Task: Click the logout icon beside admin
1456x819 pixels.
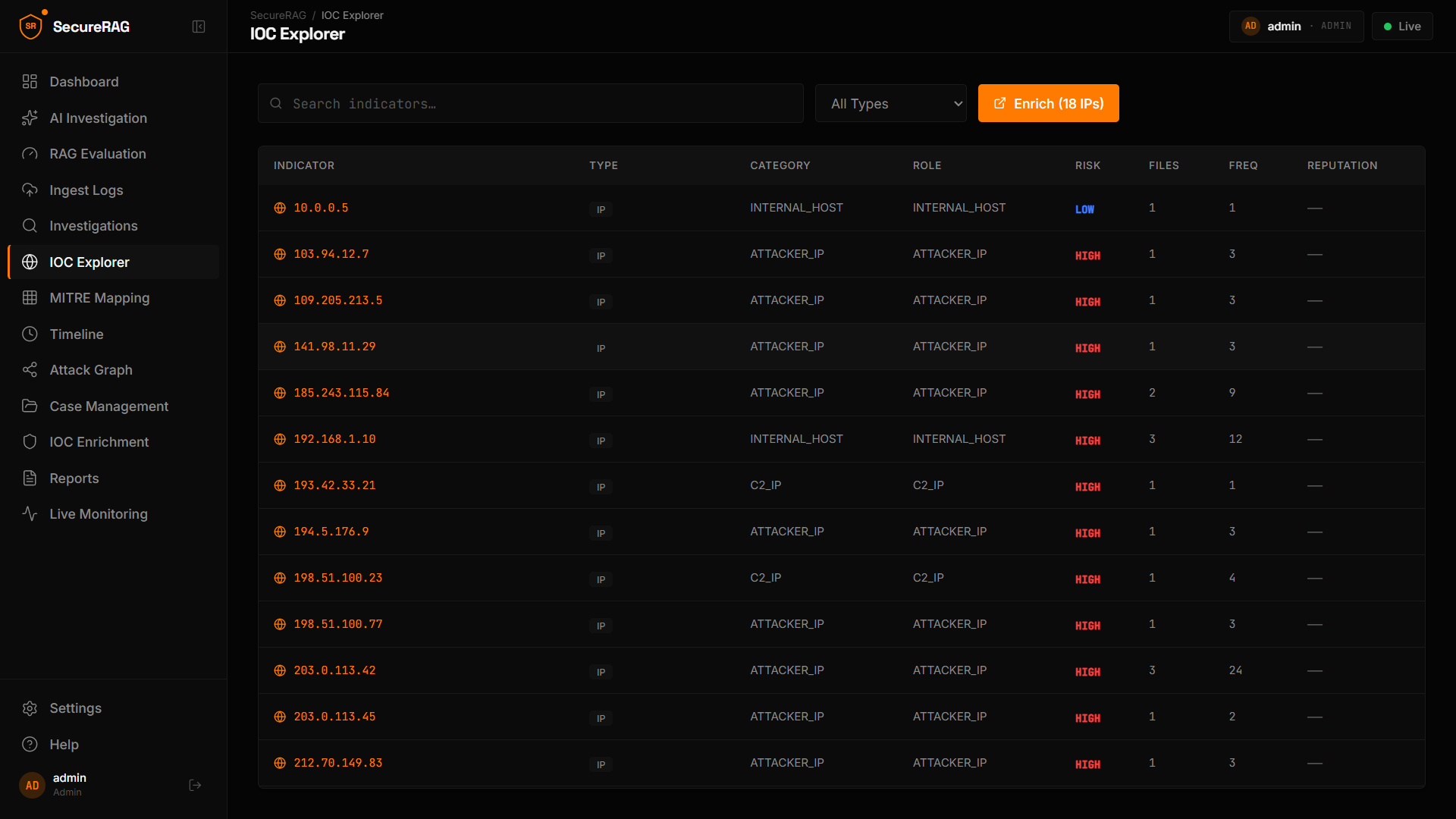Action: pyautogui.click(x=195, y=786)
